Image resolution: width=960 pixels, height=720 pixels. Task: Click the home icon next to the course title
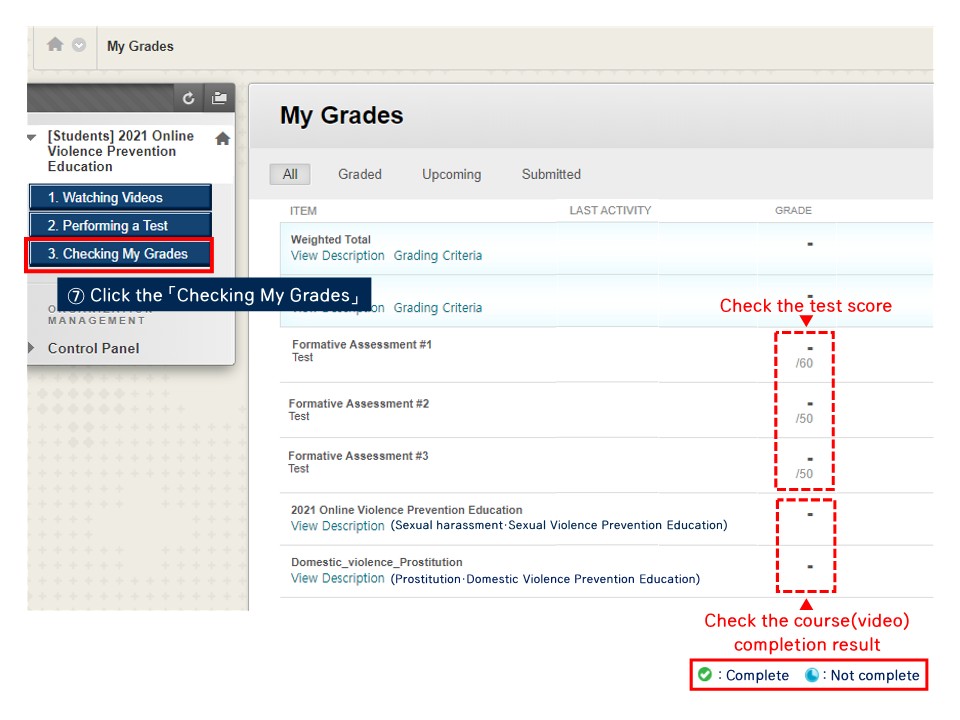coord(222,139)
